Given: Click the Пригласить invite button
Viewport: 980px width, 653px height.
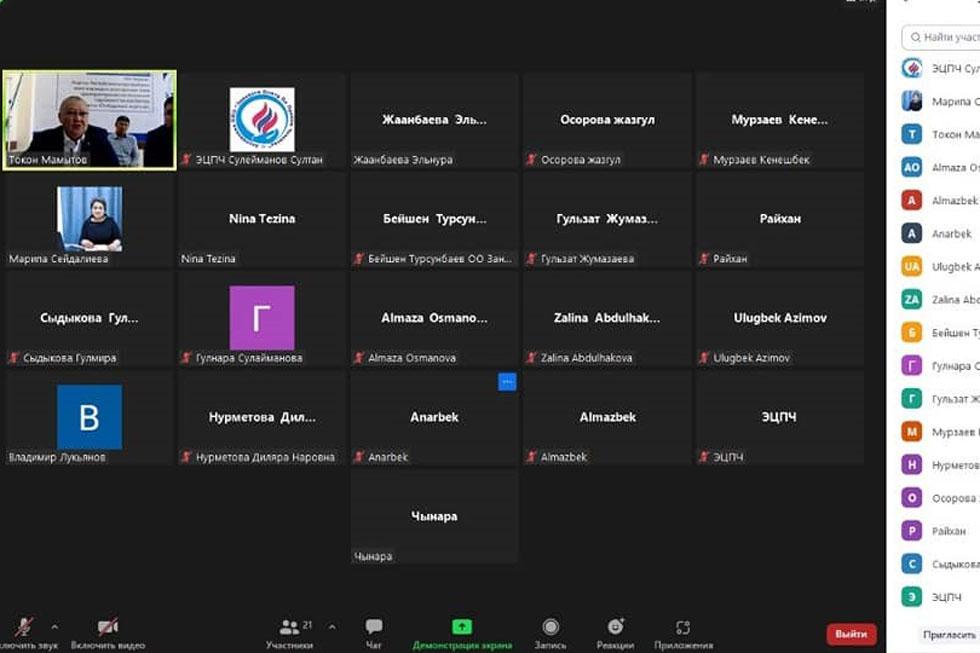Looking at the screenshot, I should [948, 634].
